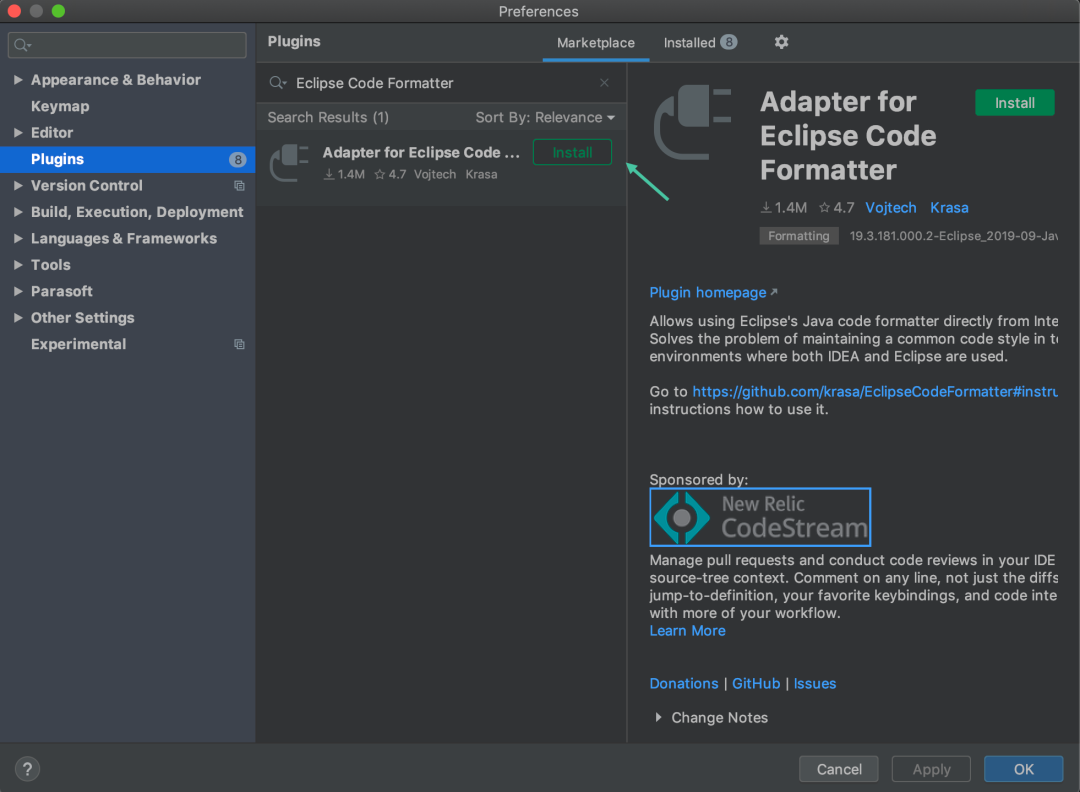Open the plugin manager settings gear icon
This screenshot has width=1080, height=792.
[x=781, y=42]
